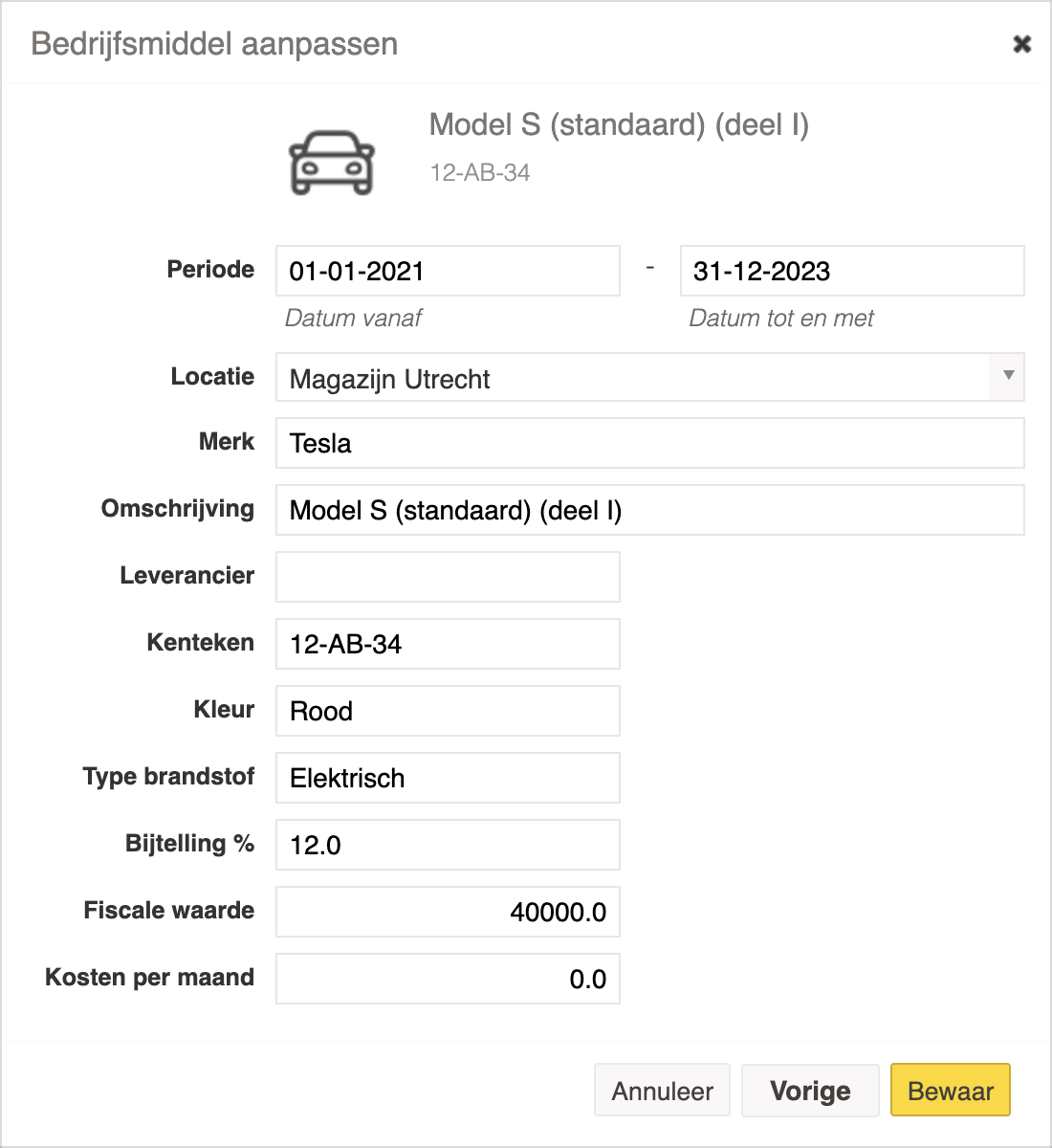Select the Magazijn Utrecht location box
Viewport: 1052px width, 1148px height.
pyautogui.click(x=650, y=377)
